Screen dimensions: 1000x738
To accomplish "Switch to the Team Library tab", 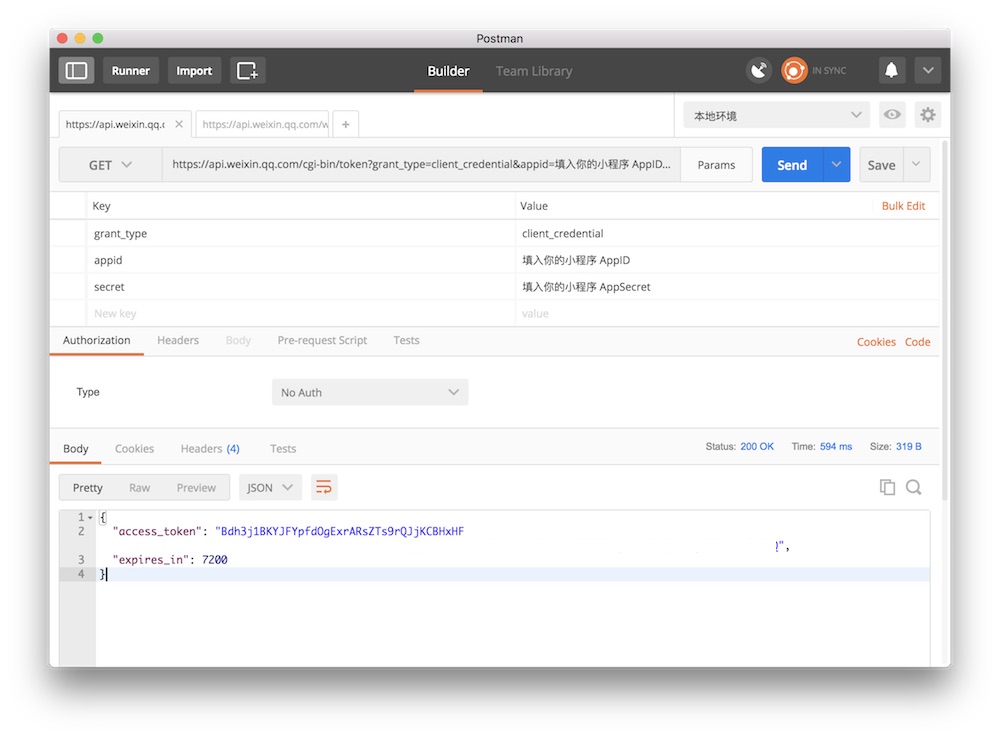I will [534, 71].
